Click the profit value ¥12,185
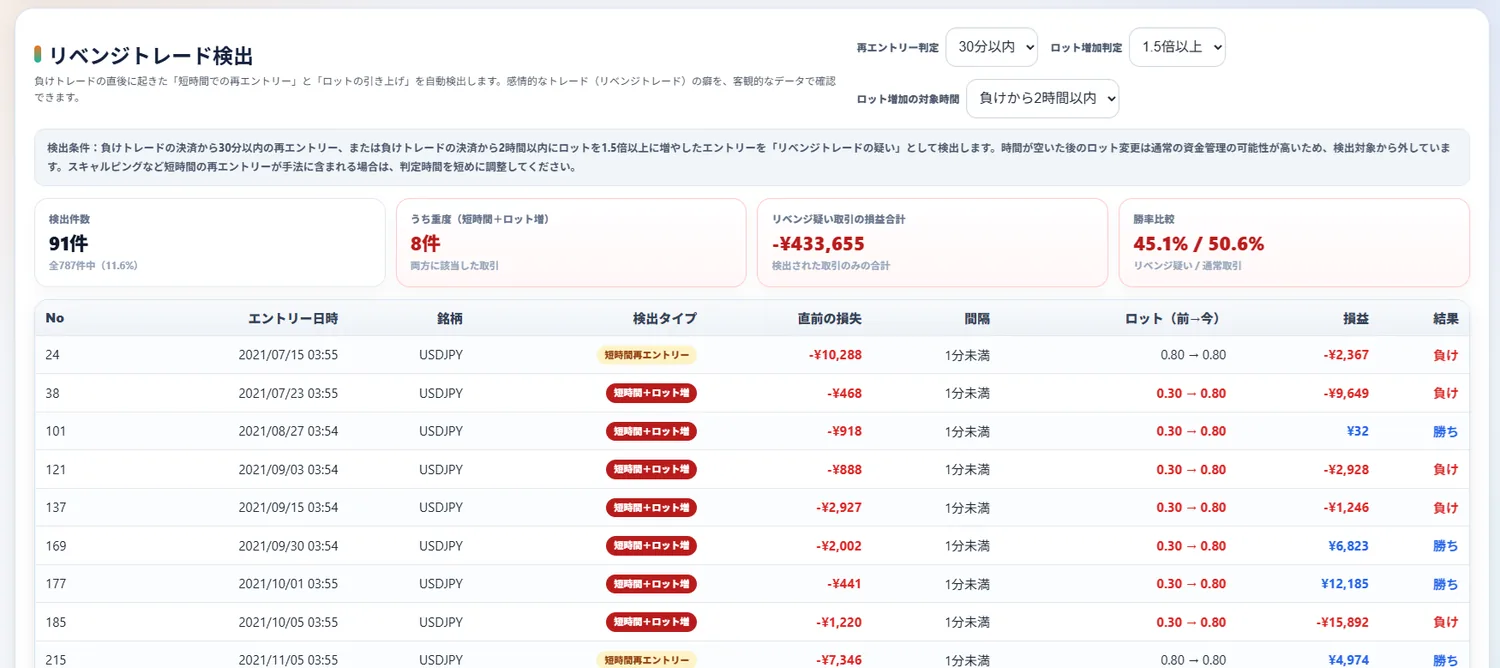Screen dimensions: 1500x668 (1345, 584)
